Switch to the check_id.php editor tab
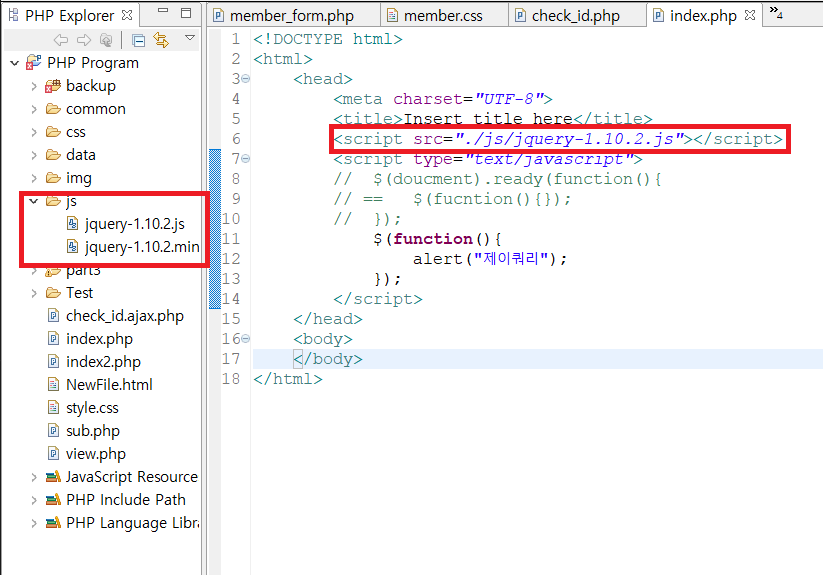Viewport: 823px width, 575px height. click(x=576, y=16)
